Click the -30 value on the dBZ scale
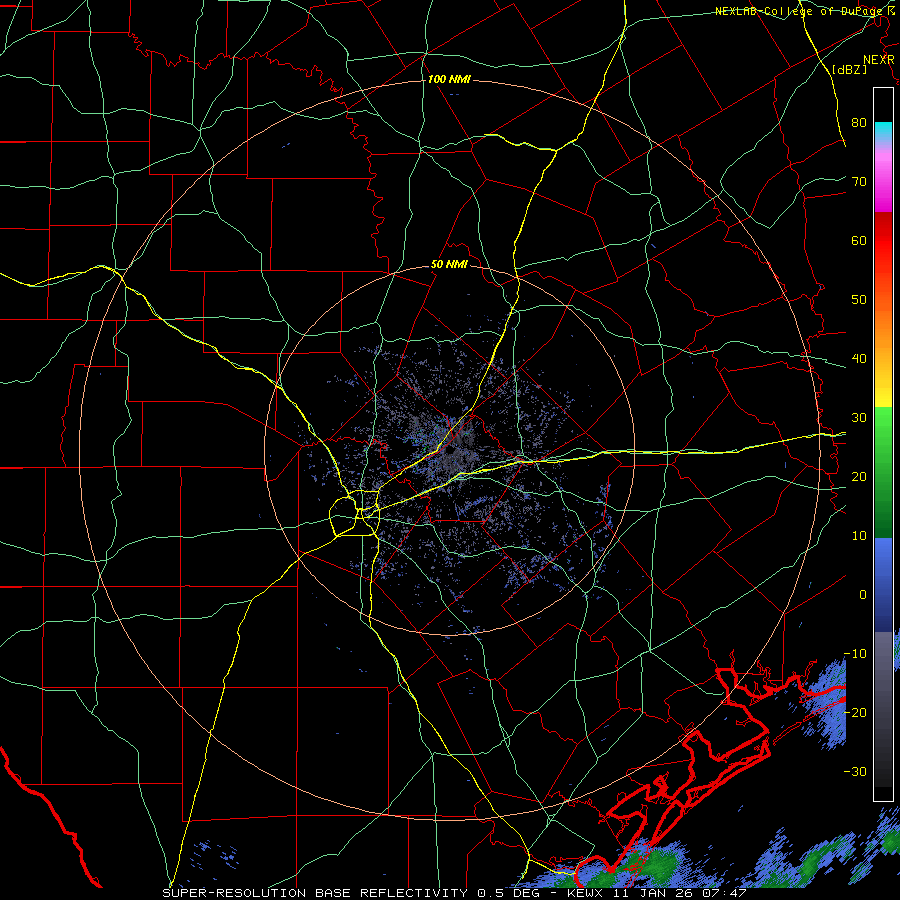900x900 pixels. (x=855, y=771)
